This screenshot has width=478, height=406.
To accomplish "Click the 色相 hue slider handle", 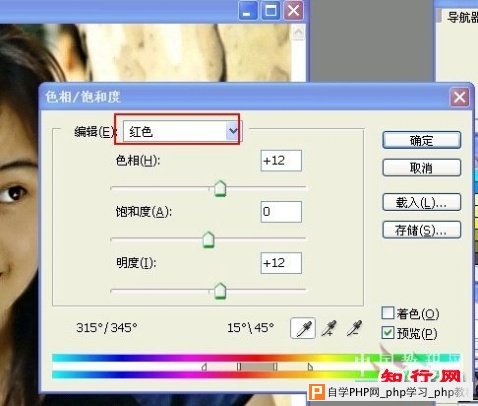I will pos(220,189).
